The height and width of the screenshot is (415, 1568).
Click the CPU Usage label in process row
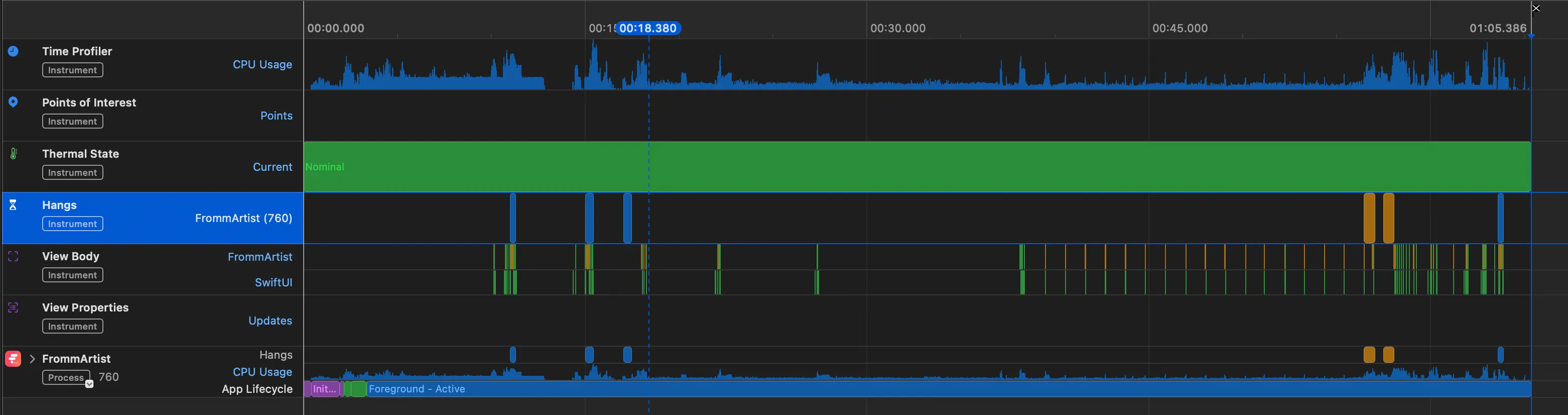pos(263,372)
